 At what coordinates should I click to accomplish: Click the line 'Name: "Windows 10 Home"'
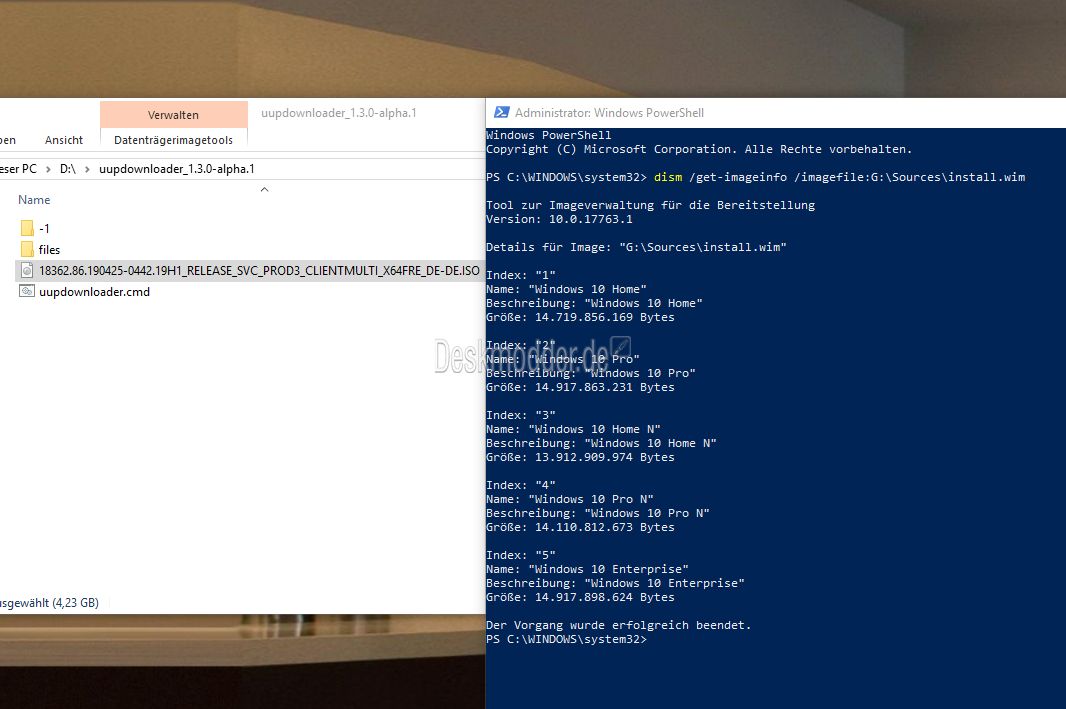pos(566,289)
